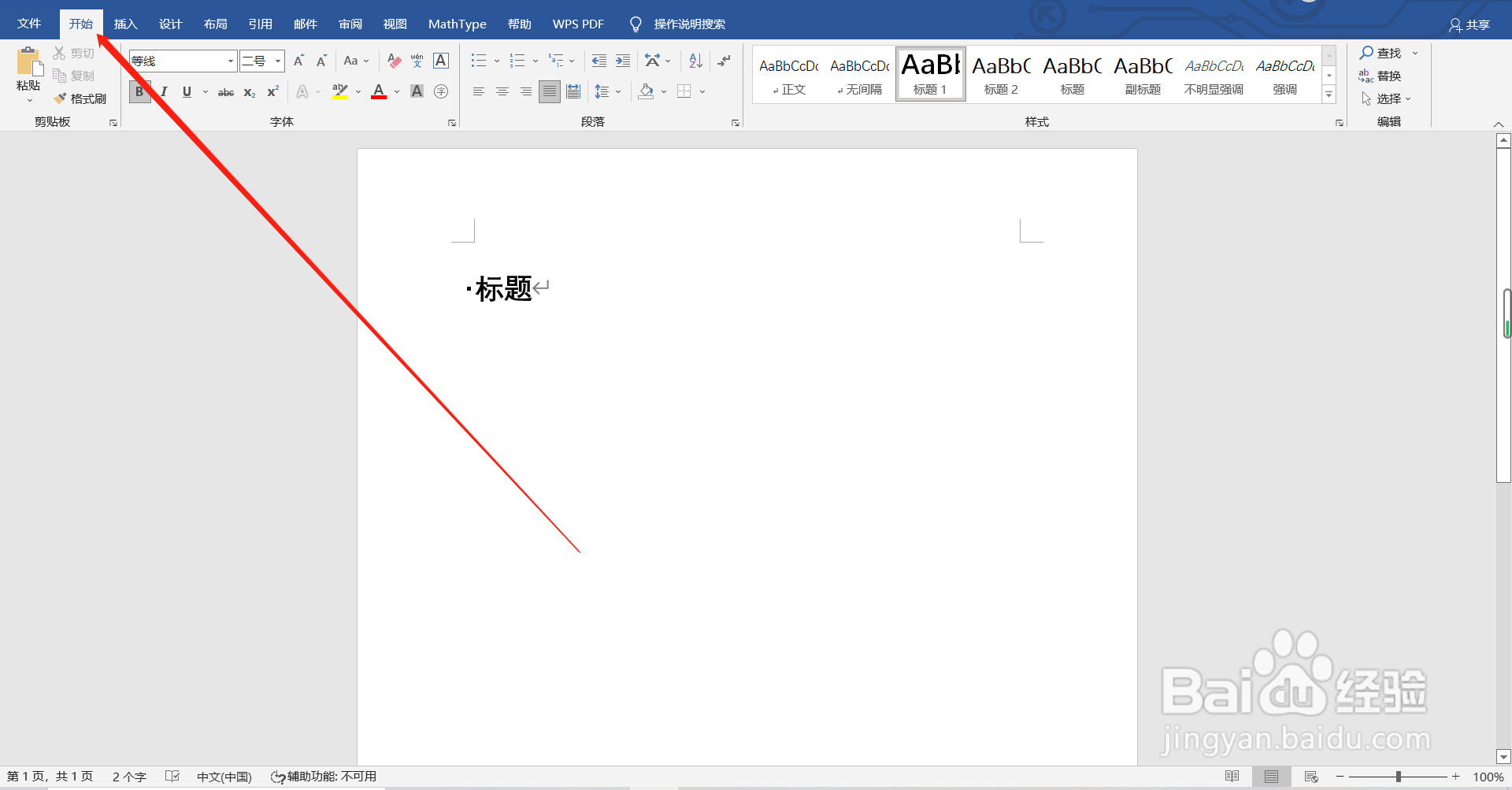Increase paragraph indent
This screenshot has height=790, width=1512.
pyautogui.click(x=623, y=61)
